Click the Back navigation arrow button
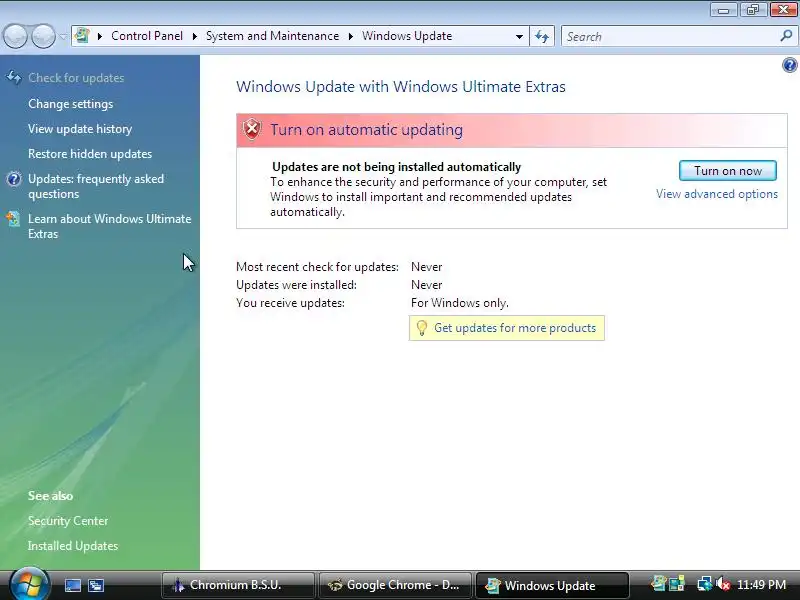800x600 pixels. 15,36
